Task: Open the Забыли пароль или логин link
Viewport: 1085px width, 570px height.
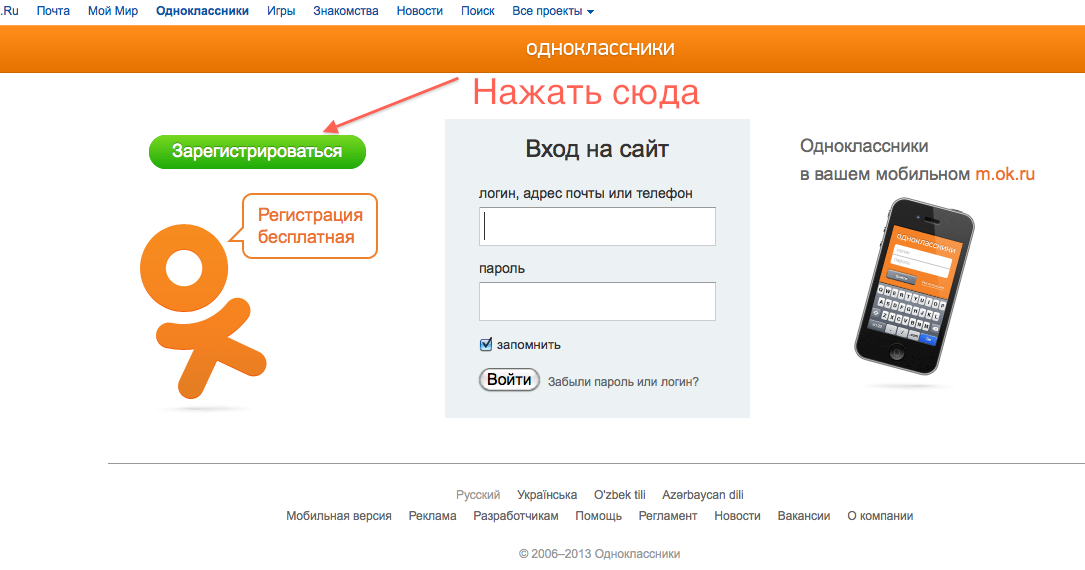Action: click(x=623, y=382)
